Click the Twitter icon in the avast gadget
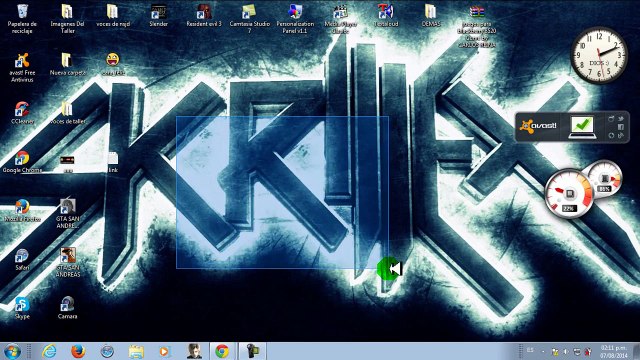640x360 pixels. click(621, 118)
